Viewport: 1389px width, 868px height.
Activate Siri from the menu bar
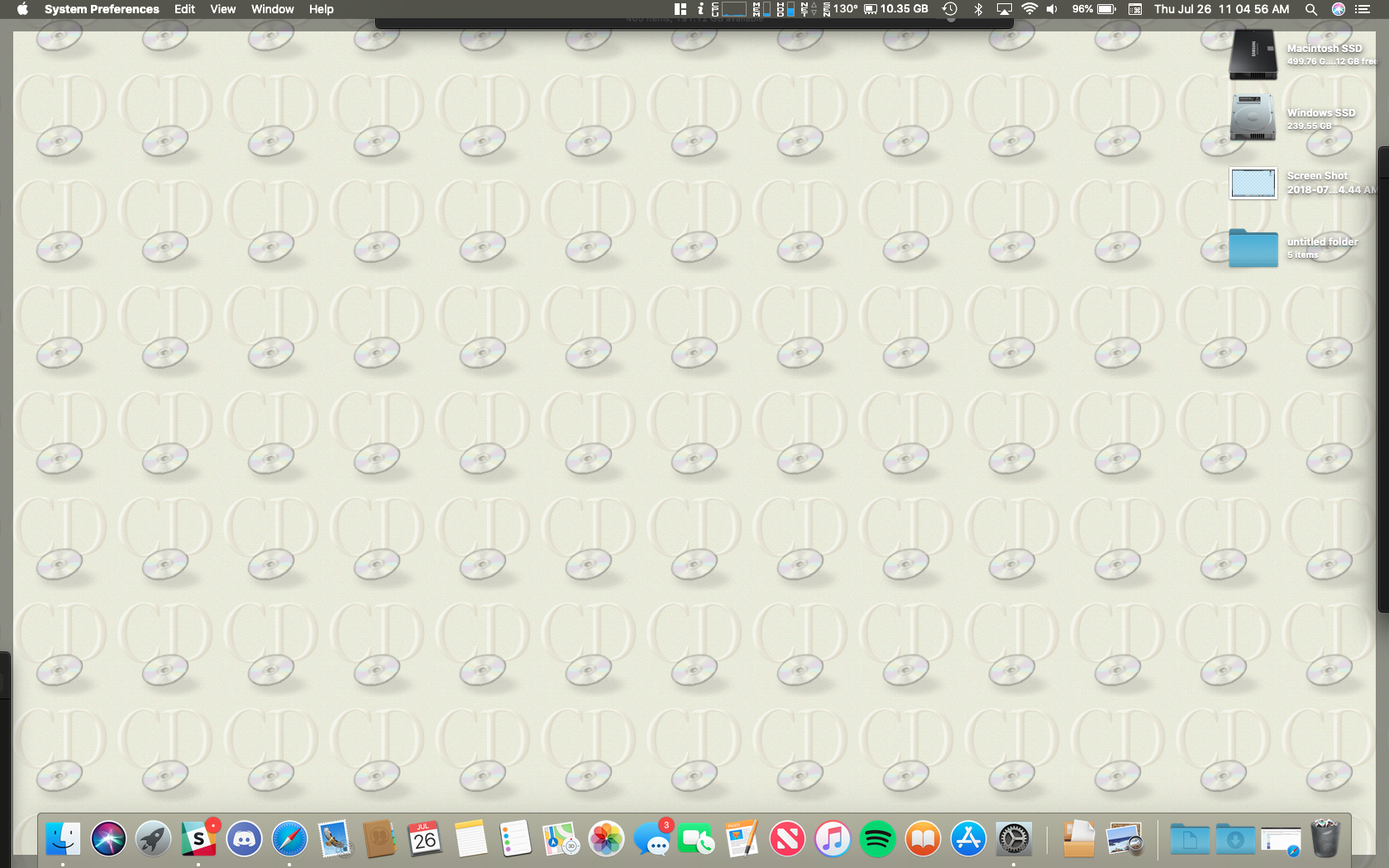click(1339, 9)
